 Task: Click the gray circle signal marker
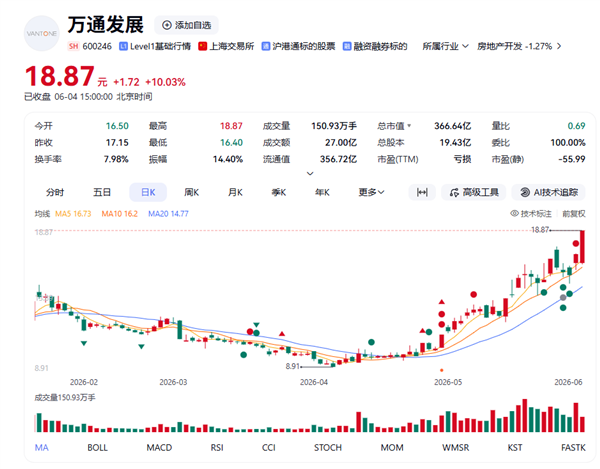[x=563, y=297]
